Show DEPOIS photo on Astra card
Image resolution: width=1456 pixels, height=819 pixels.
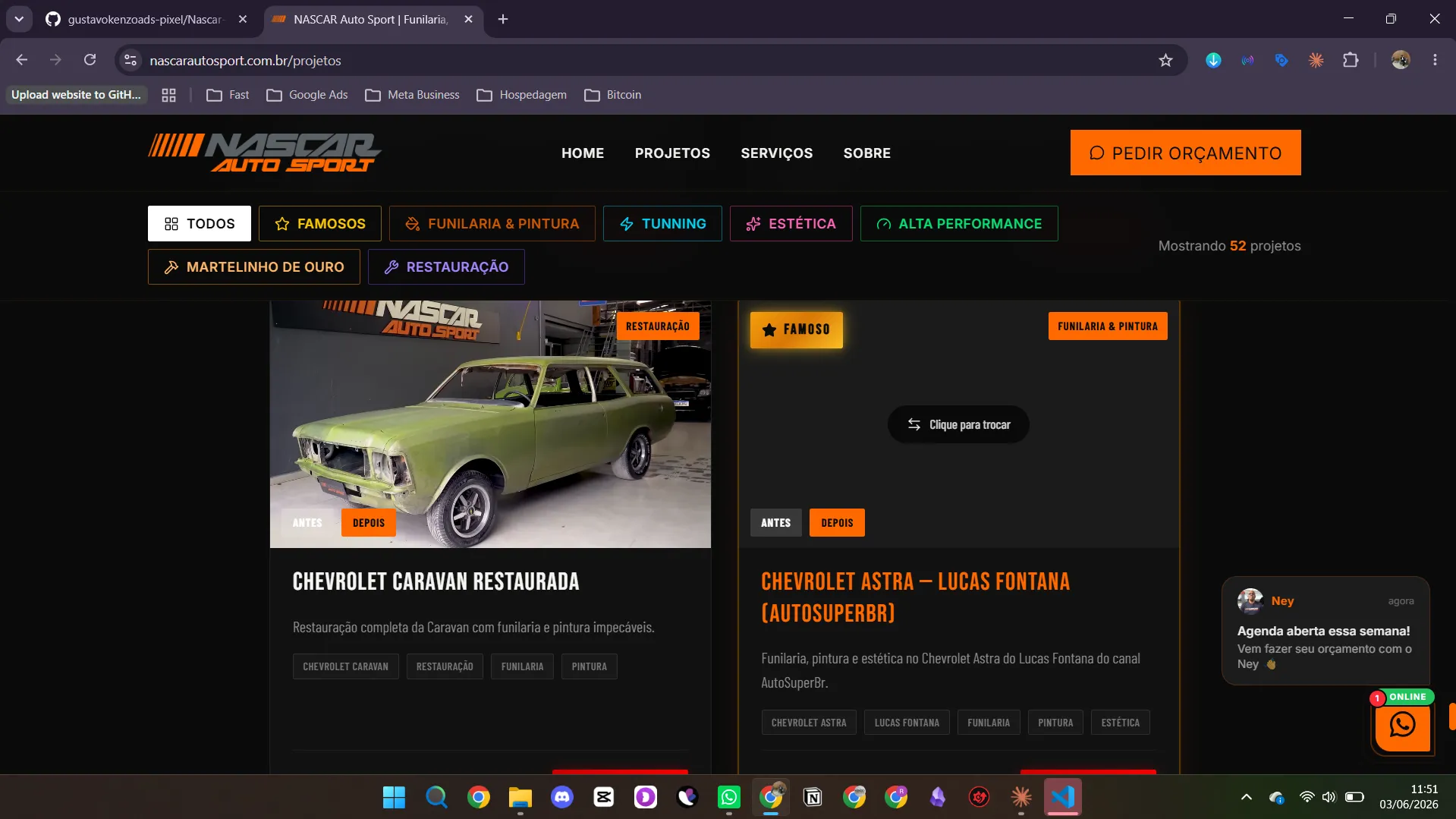(837, 523)
